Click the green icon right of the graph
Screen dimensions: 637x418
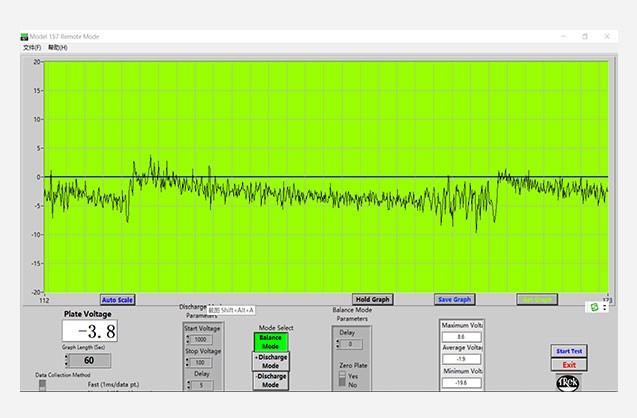coord(594,306)
